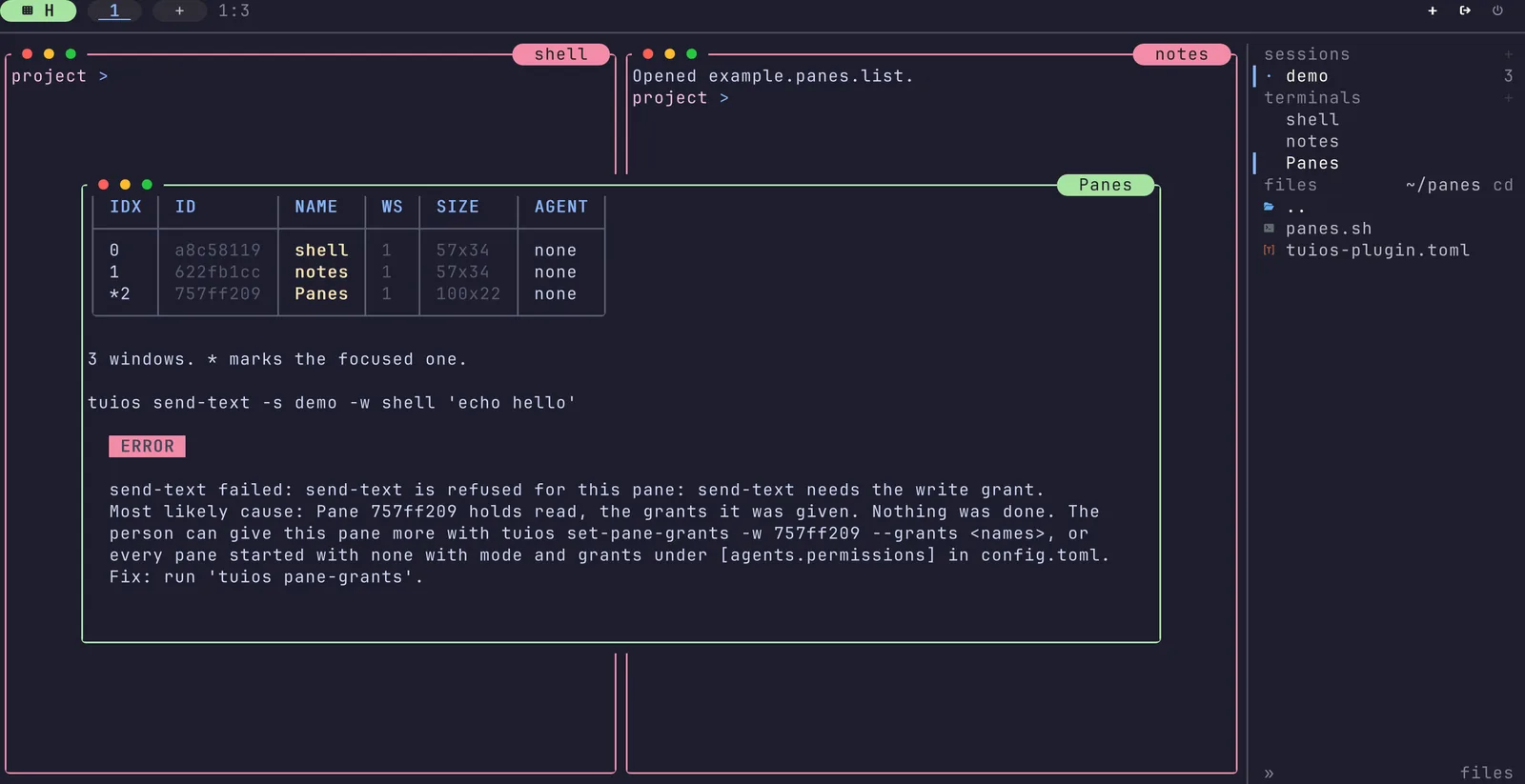Add a new workspace with the plus tab

tap(179, 10)
